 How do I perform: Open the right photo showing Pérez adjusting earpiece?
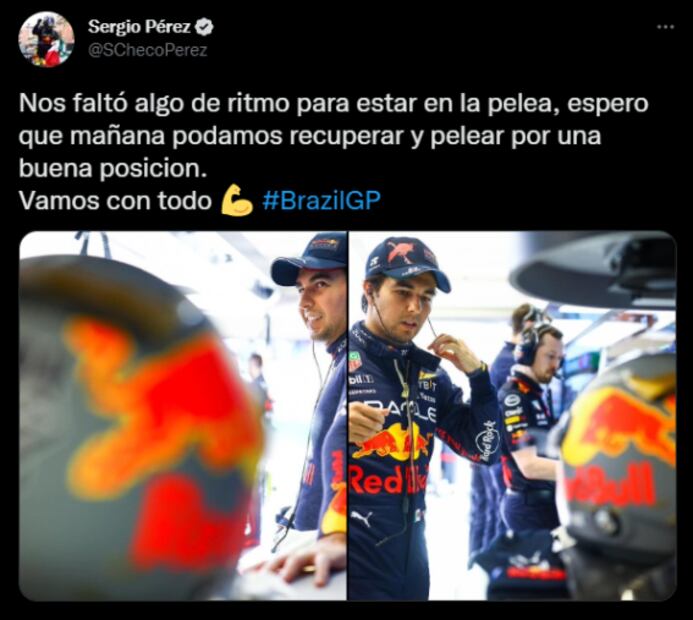pos(513,415)
